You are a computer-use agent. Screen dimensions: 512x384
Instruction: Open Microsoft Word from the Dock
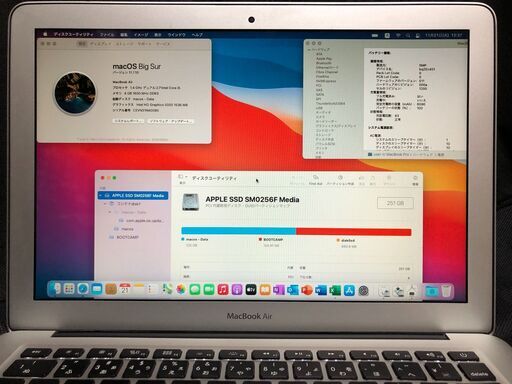pyautogui.click(x=321, y=290)
